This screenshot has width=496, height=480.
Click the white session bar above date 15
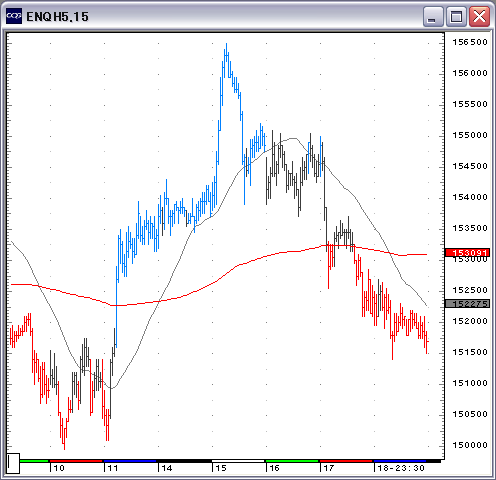tap(238, 461)
